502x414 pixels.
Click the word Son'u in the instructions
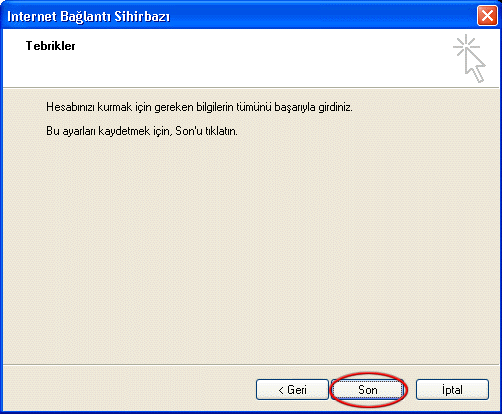pos(189,131)
